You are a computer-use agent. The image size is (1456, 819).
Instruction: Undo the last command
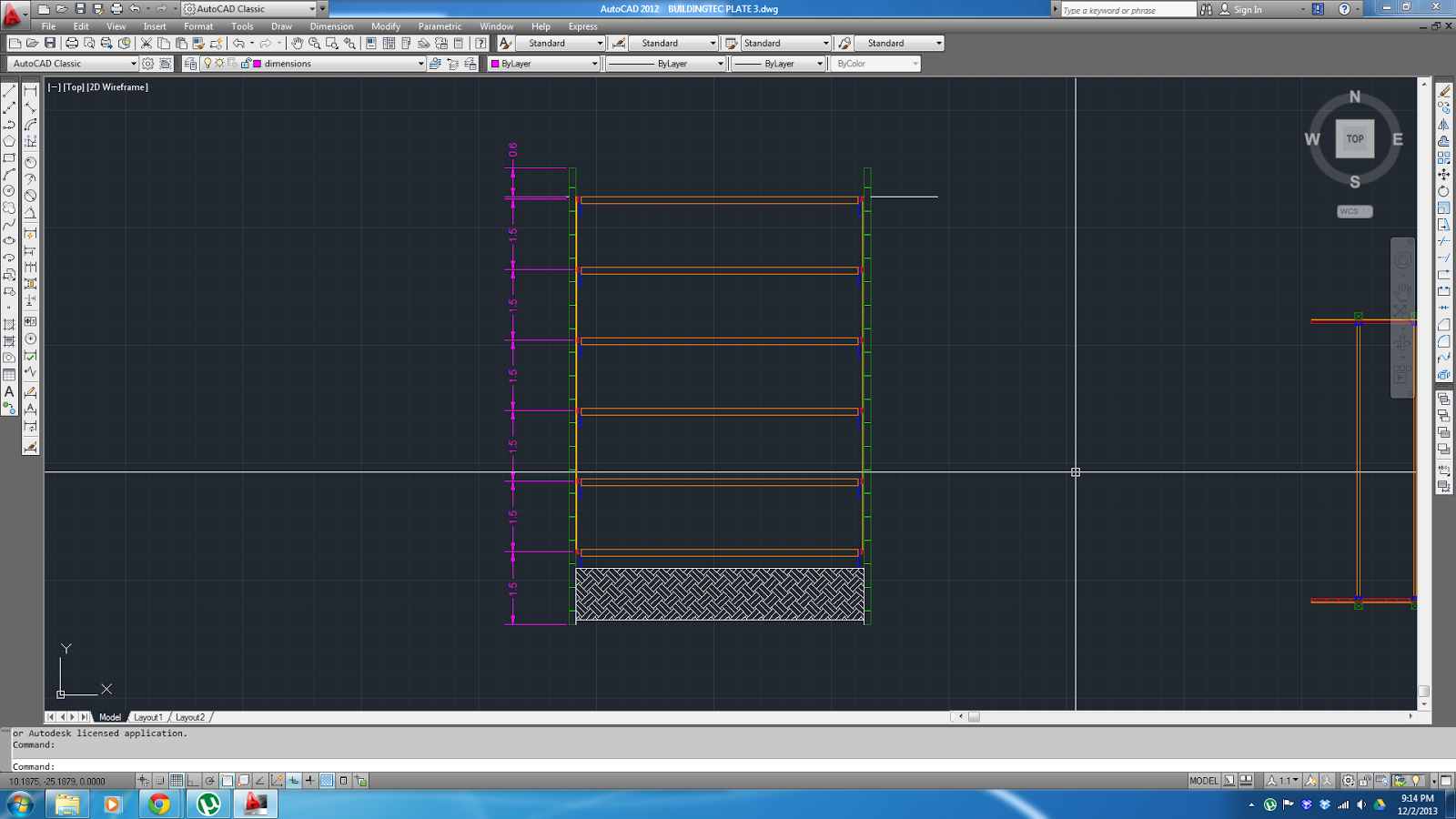[x=238, y=44]
